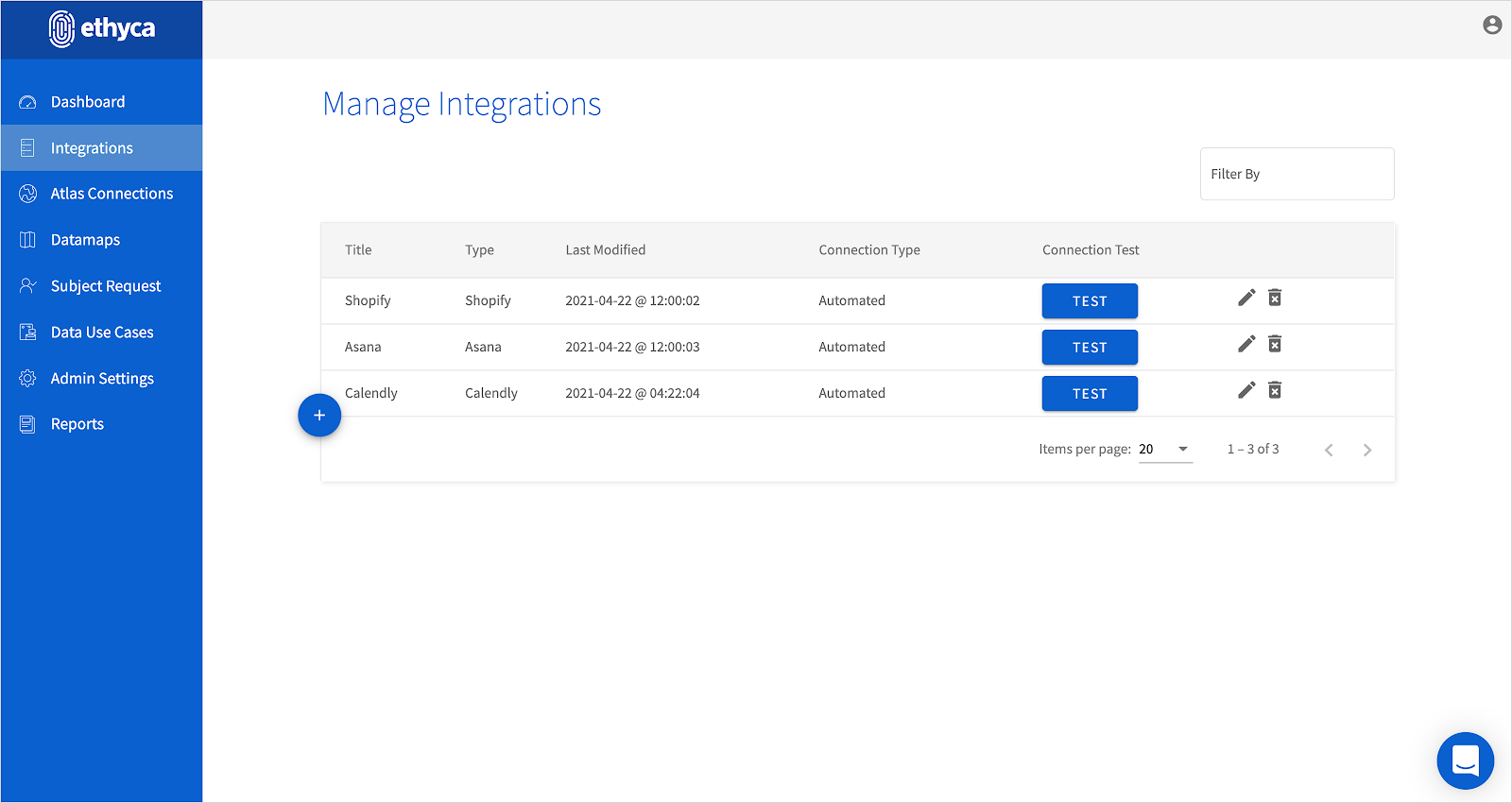The width and height of the screenshot is (1512, 803).
Task: Sort by the Type column header
Action: coord(479,250)
